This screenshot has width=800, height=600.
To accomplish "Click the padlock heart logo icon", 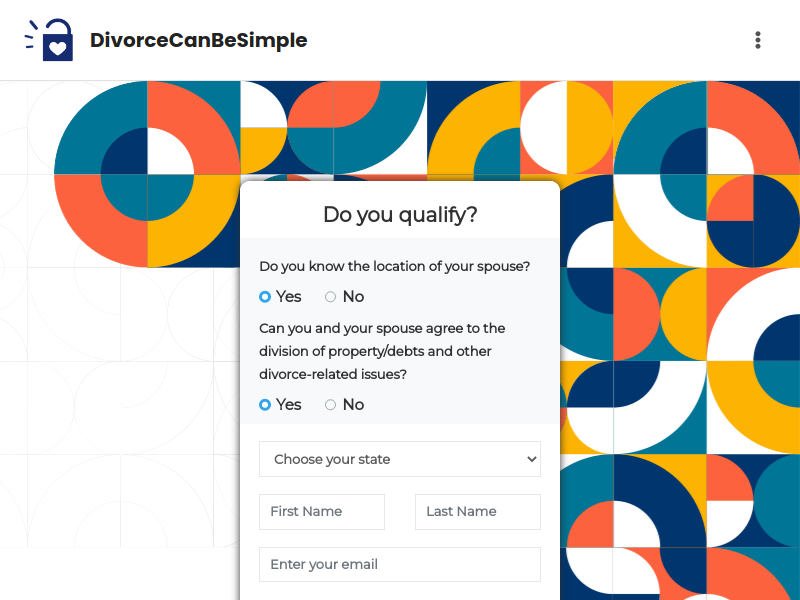I will point(49,40).
